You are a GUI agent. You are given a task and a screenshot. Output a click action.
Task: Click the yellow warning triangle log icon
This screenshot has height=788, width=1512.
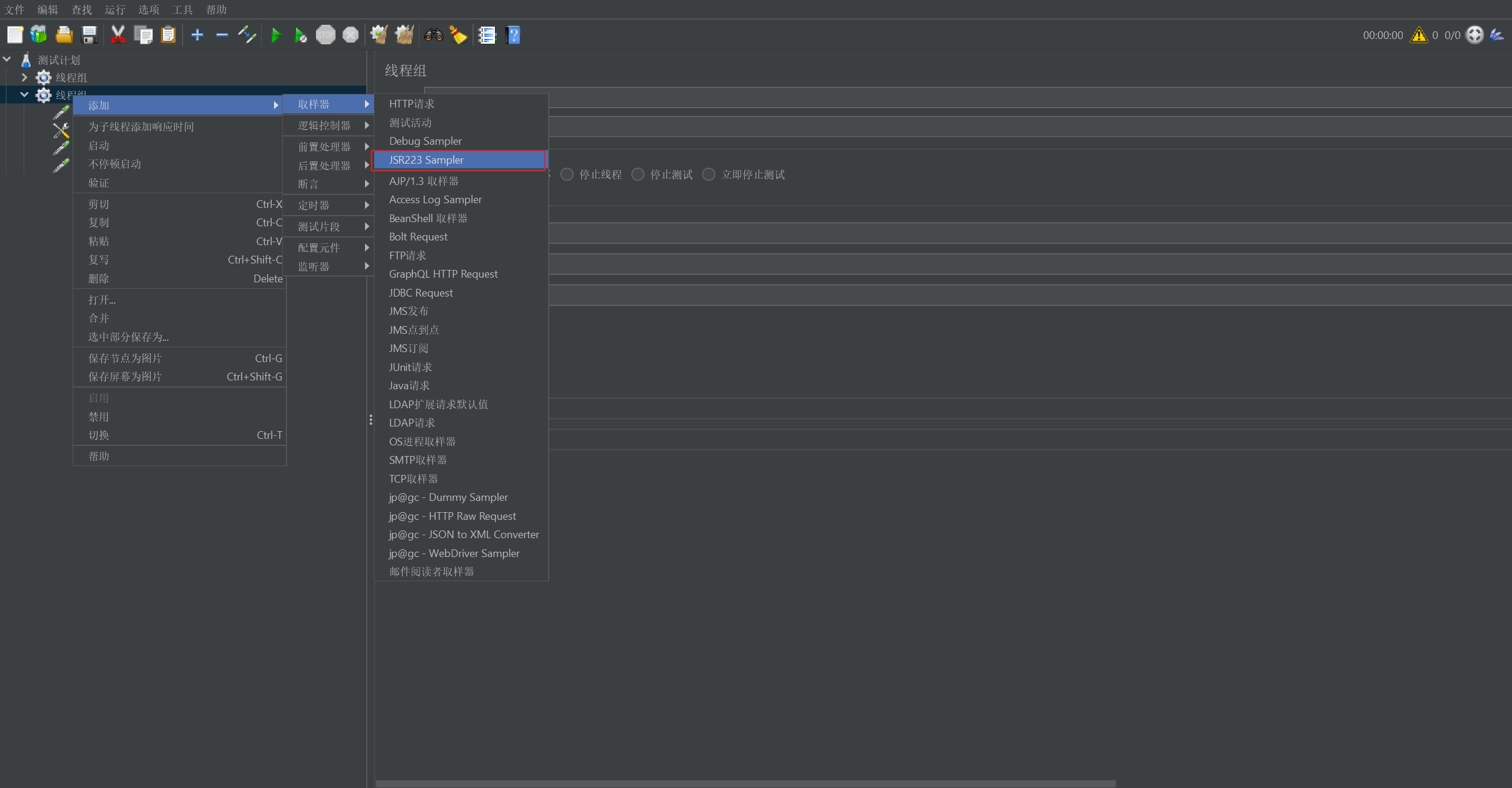click(1419, 35)
